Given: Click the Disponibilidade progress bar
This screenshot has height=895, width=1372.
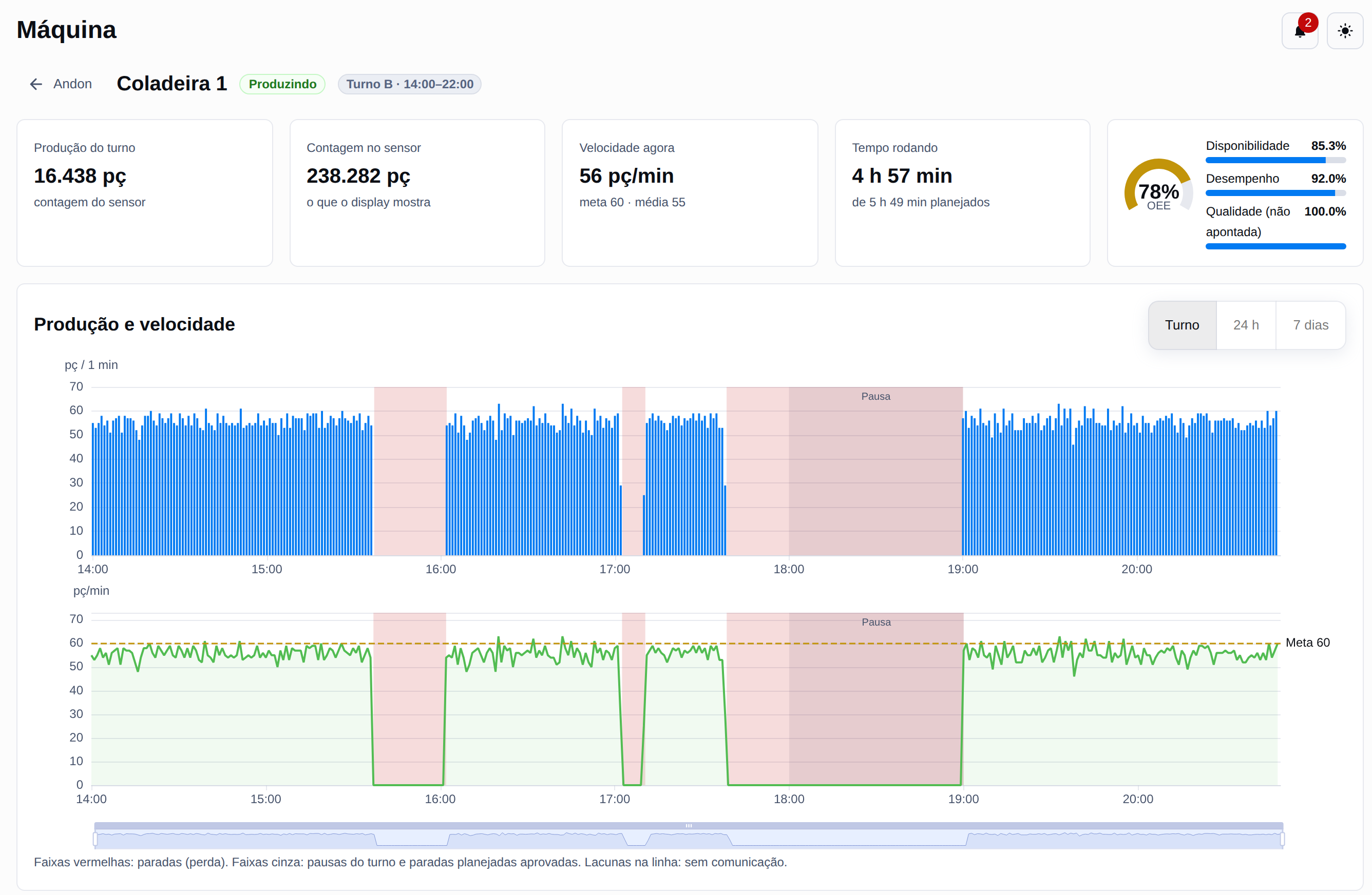Looking at the screenshot, I should [x=1275, y=160].
